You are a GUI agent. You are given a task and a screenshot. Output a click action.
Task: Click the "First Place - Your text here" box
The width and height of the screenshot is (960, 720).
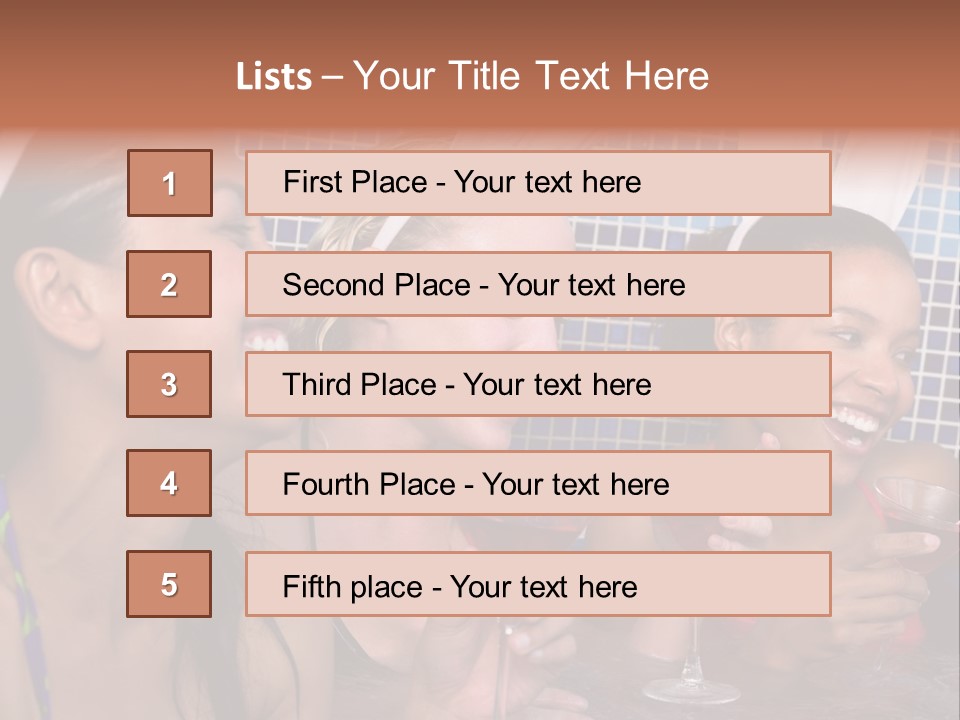tap(538, 183)
